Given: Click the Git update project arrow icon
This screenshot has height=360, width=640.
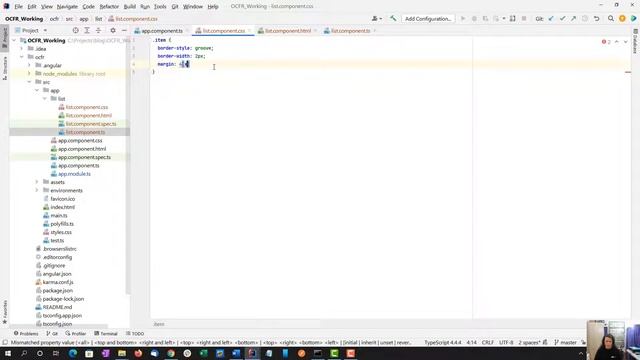Looking at the screenshot, I should [x=551, y=18].
